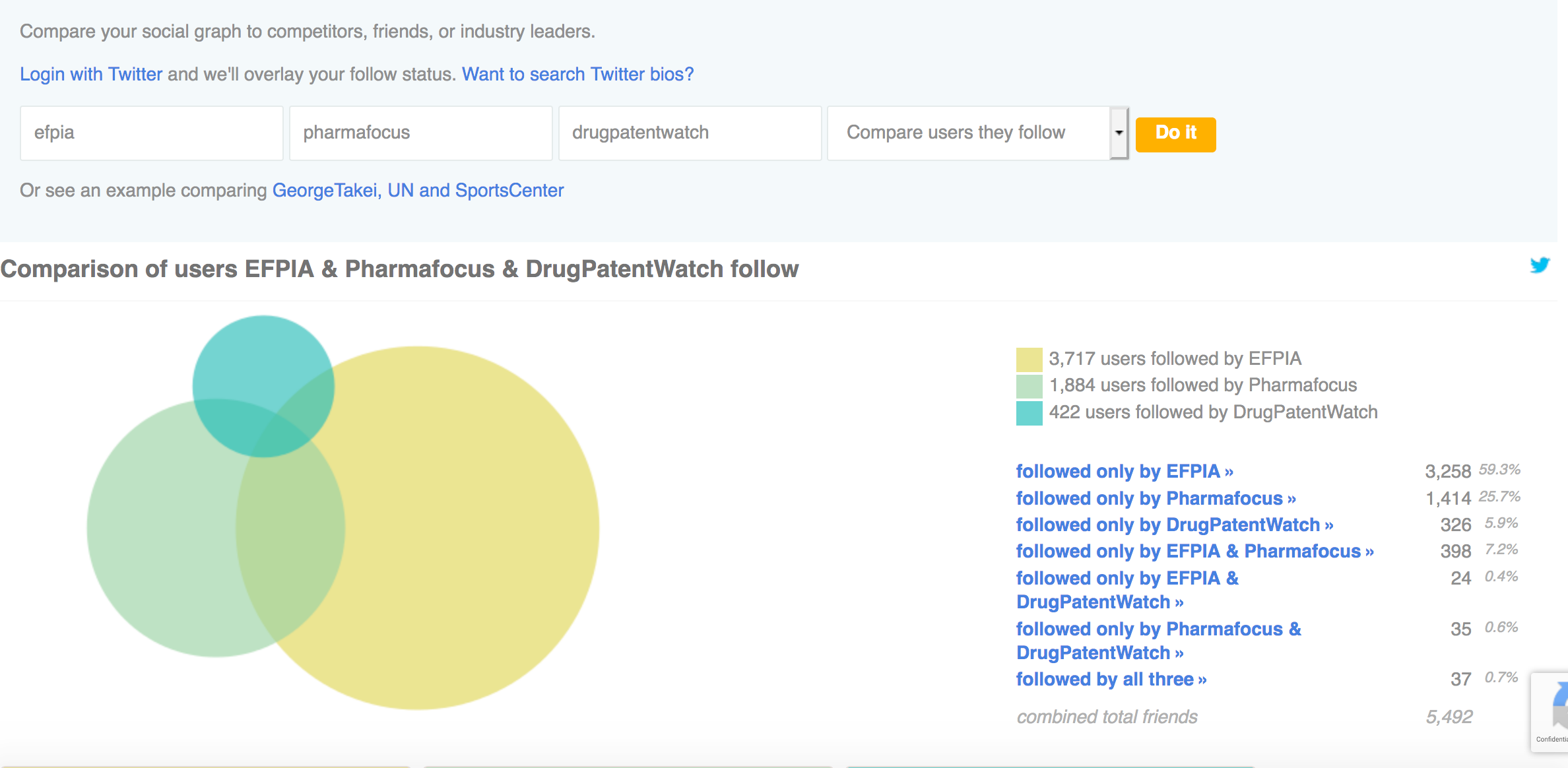The image size is (1568, 768).
Task: Open 'Want to search Twitter bios?' link
Action: coord(577,74)
